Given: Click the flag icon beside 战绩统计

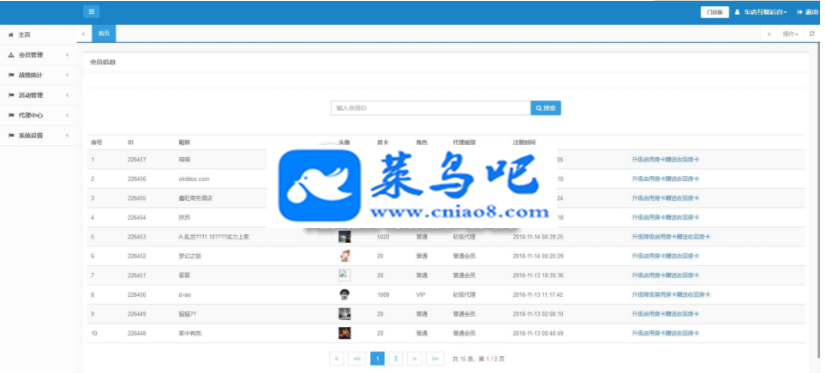Looking at the screenshot, I should coord(11,75).
